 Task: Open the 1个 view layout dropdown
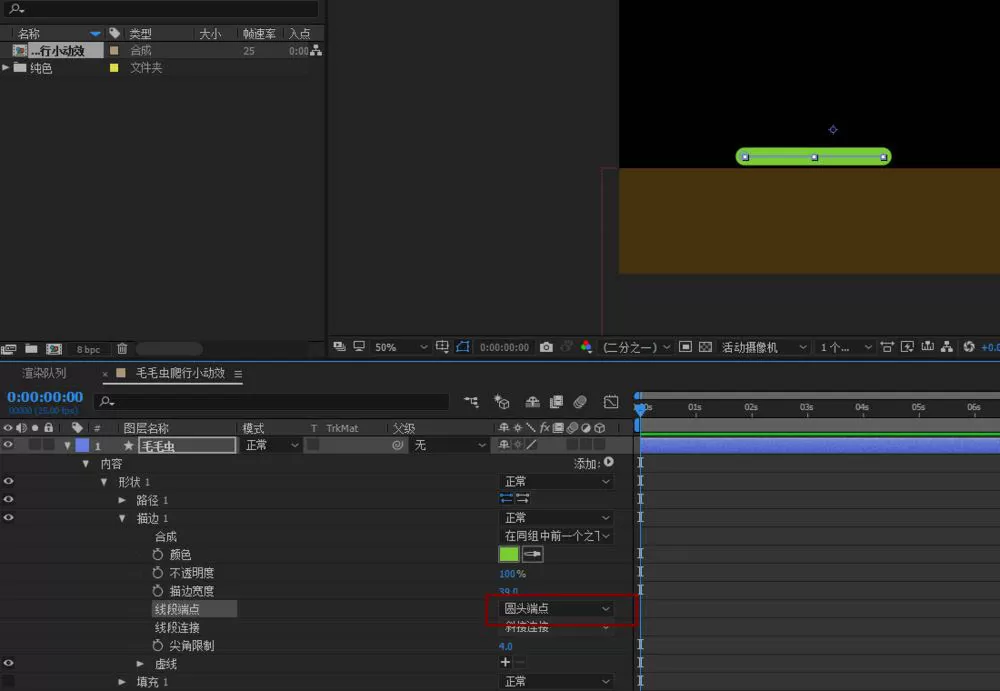(845, 346)
